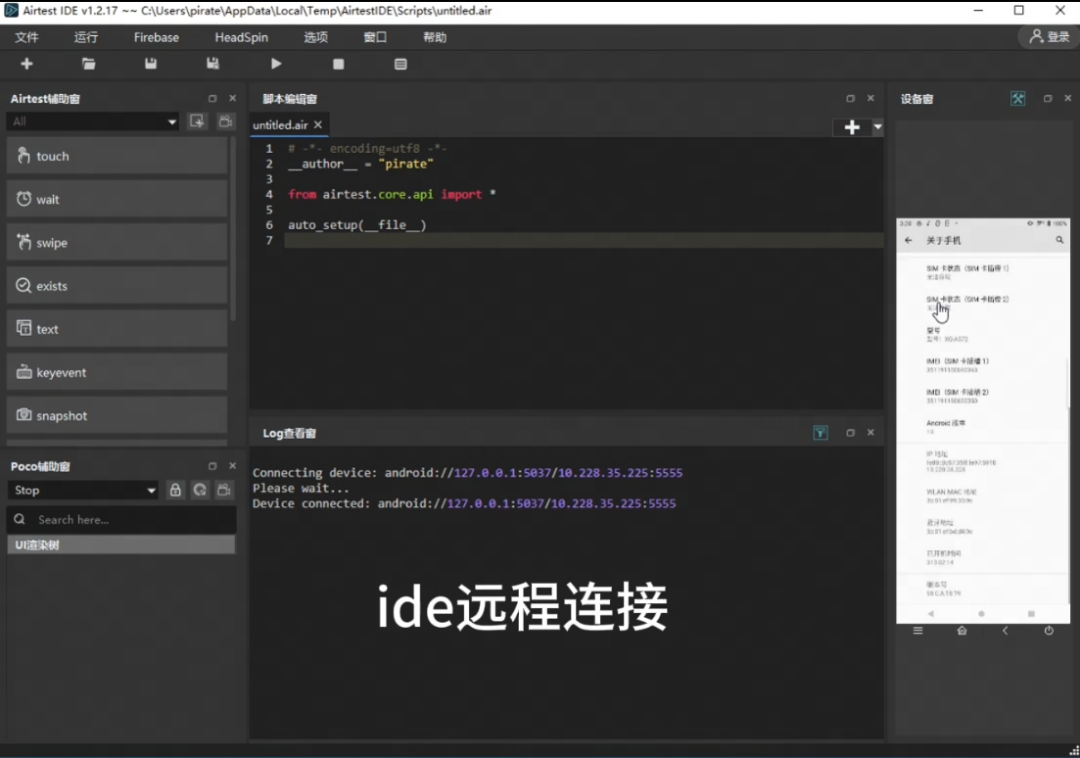
Task: Click the device back icon below phone screen
Action: click(1006, 631)
